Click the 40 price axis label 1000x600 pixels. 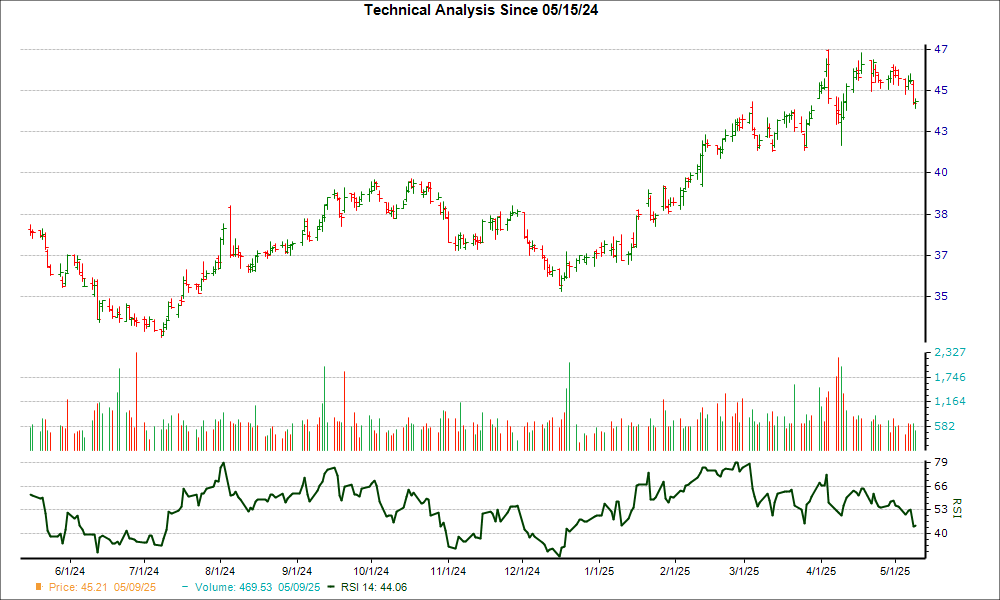[941, 172]
